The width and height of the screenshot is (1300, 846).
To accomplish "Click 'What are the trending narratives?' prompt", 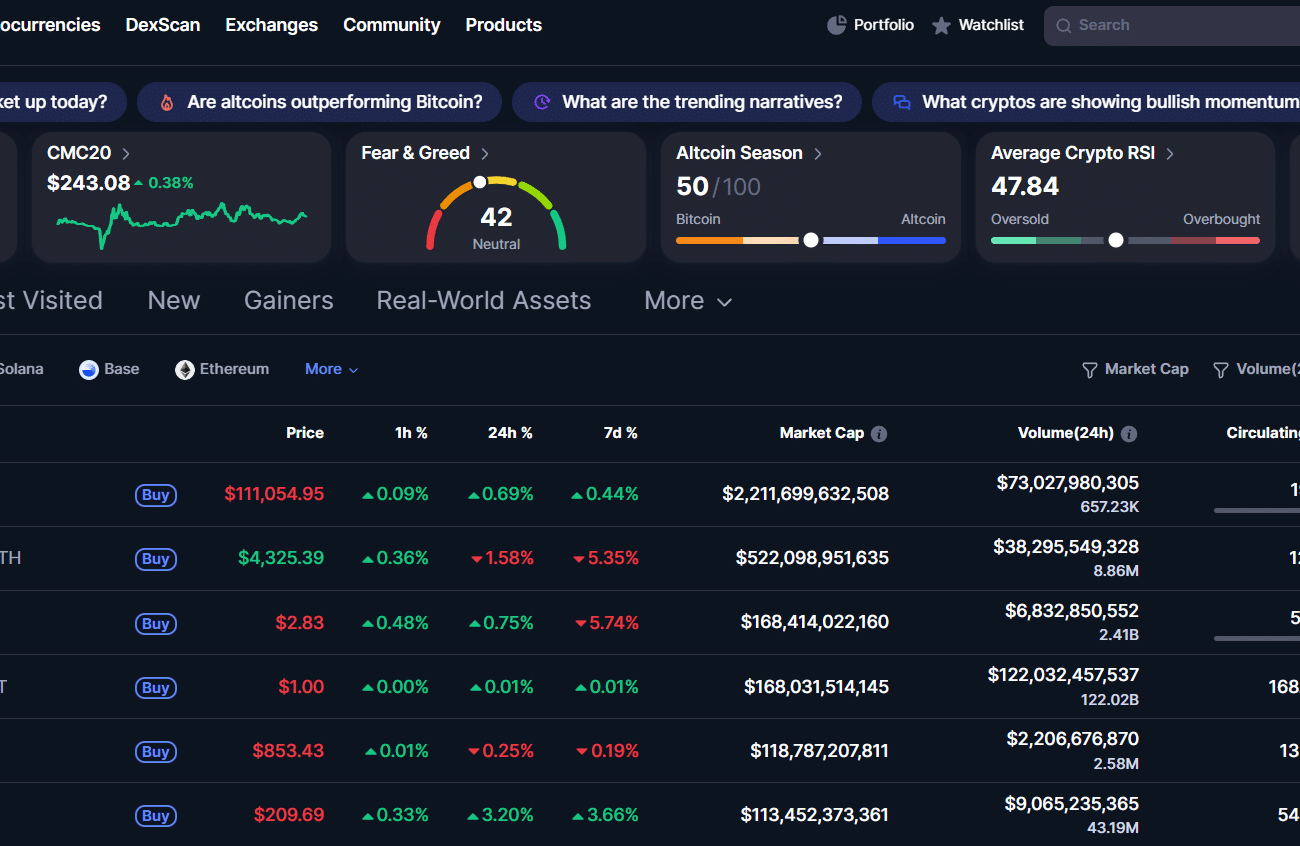I will click(687, 102).
